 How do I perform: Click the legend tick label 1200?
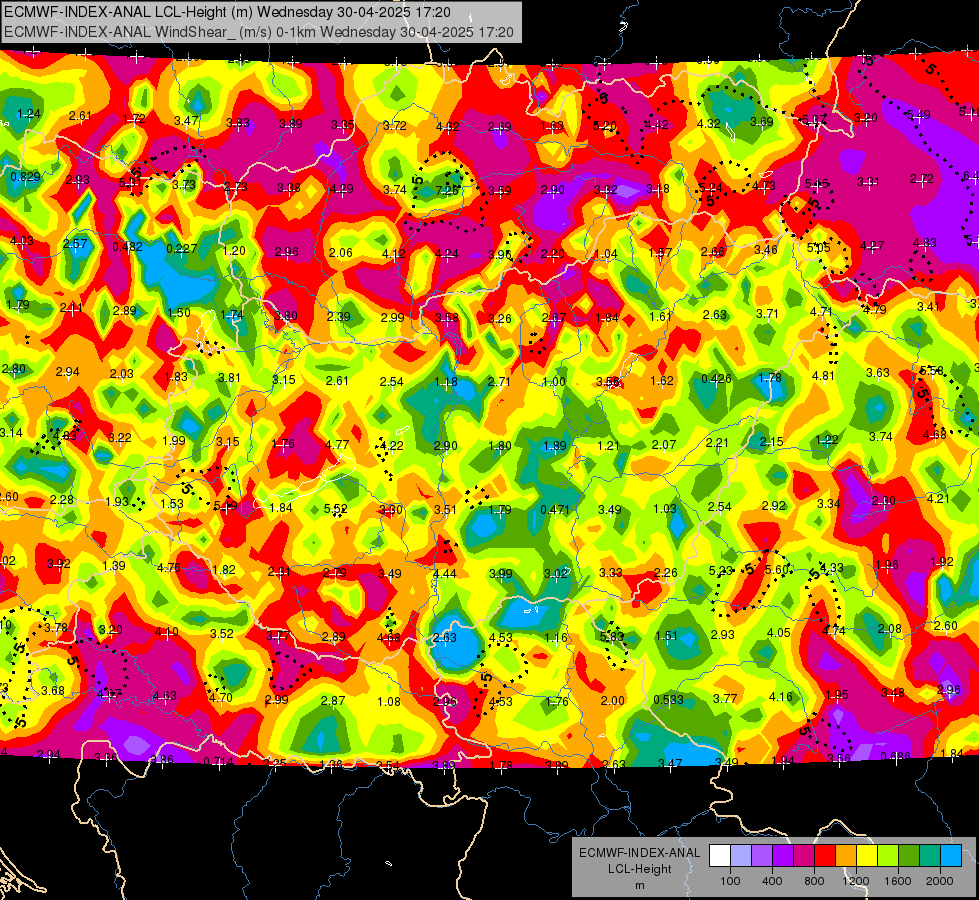click(x=855, y=881)
